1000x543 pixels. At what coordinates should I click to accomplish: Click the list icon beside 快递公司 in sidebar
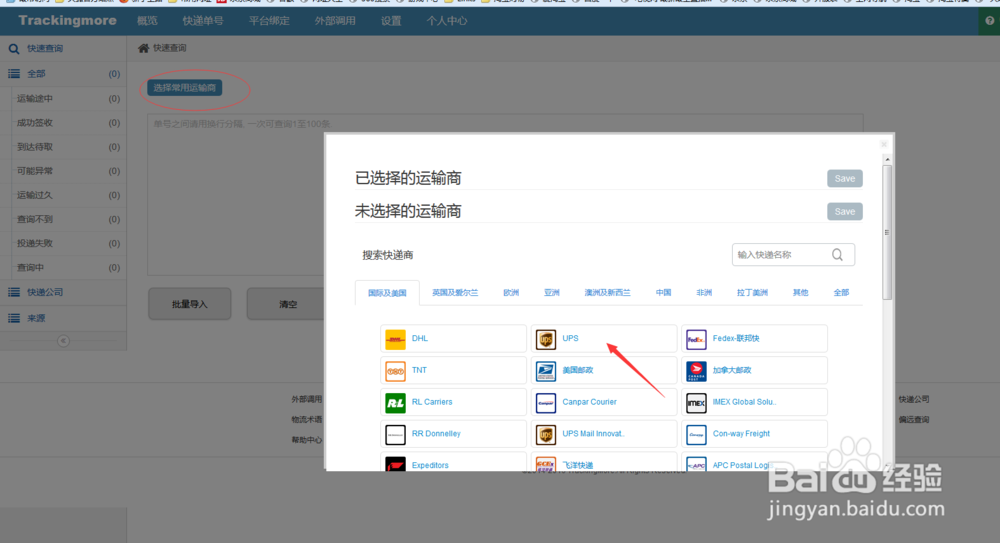pos(14,292)
